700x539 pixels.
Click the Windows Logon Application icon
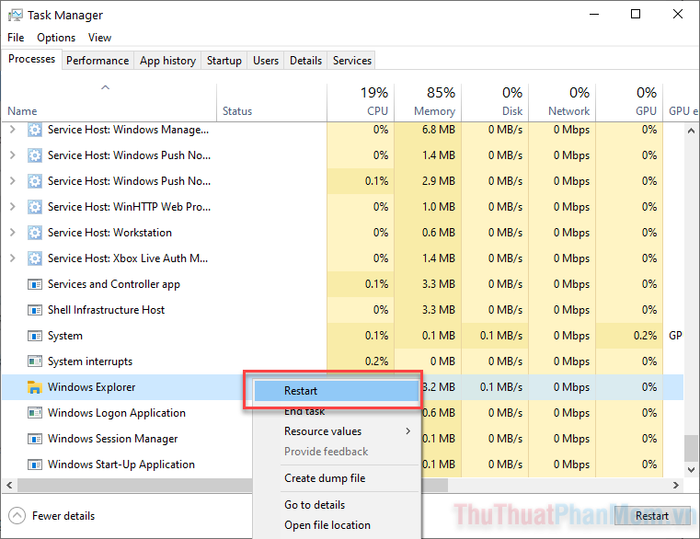pyautogui.click(x=35, y=413)
